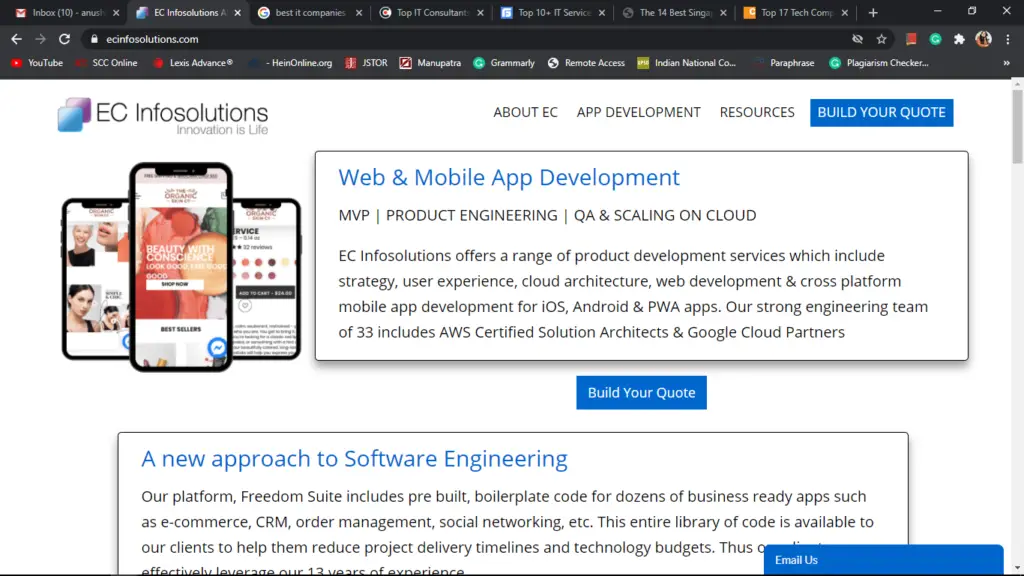Click the site lock icon
The image size is (1024, 576).
tap(94, 39)
